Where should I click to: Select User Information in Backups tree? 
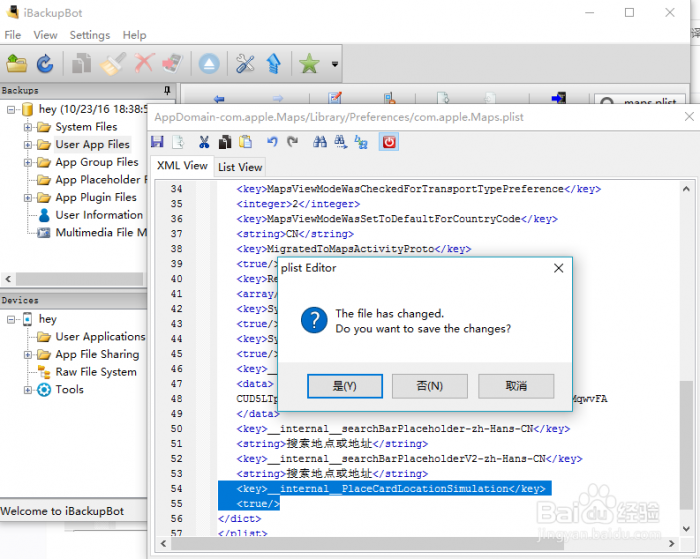99,215
